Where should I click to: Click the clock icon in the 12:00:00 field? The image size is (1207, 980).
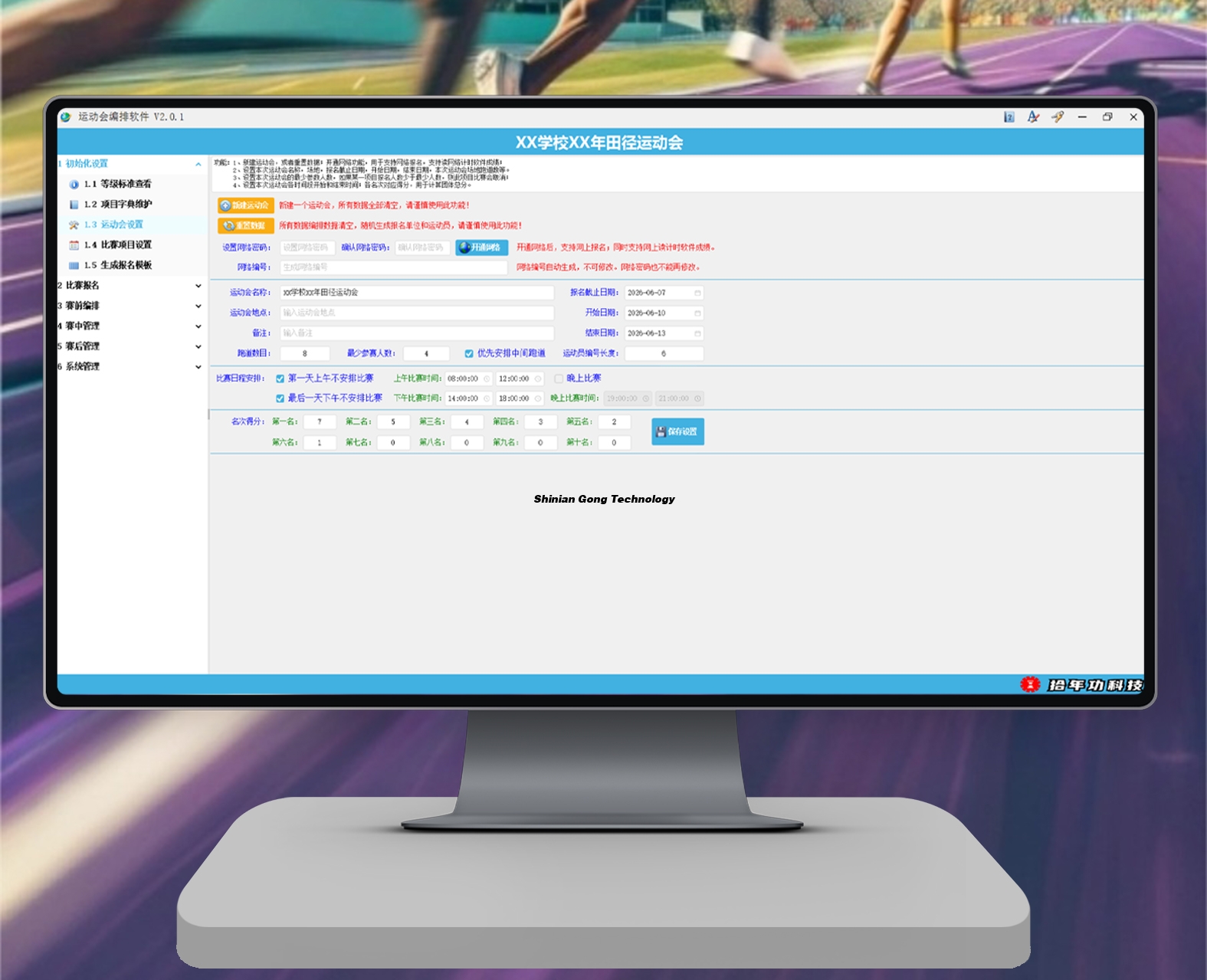coord(538,379)
